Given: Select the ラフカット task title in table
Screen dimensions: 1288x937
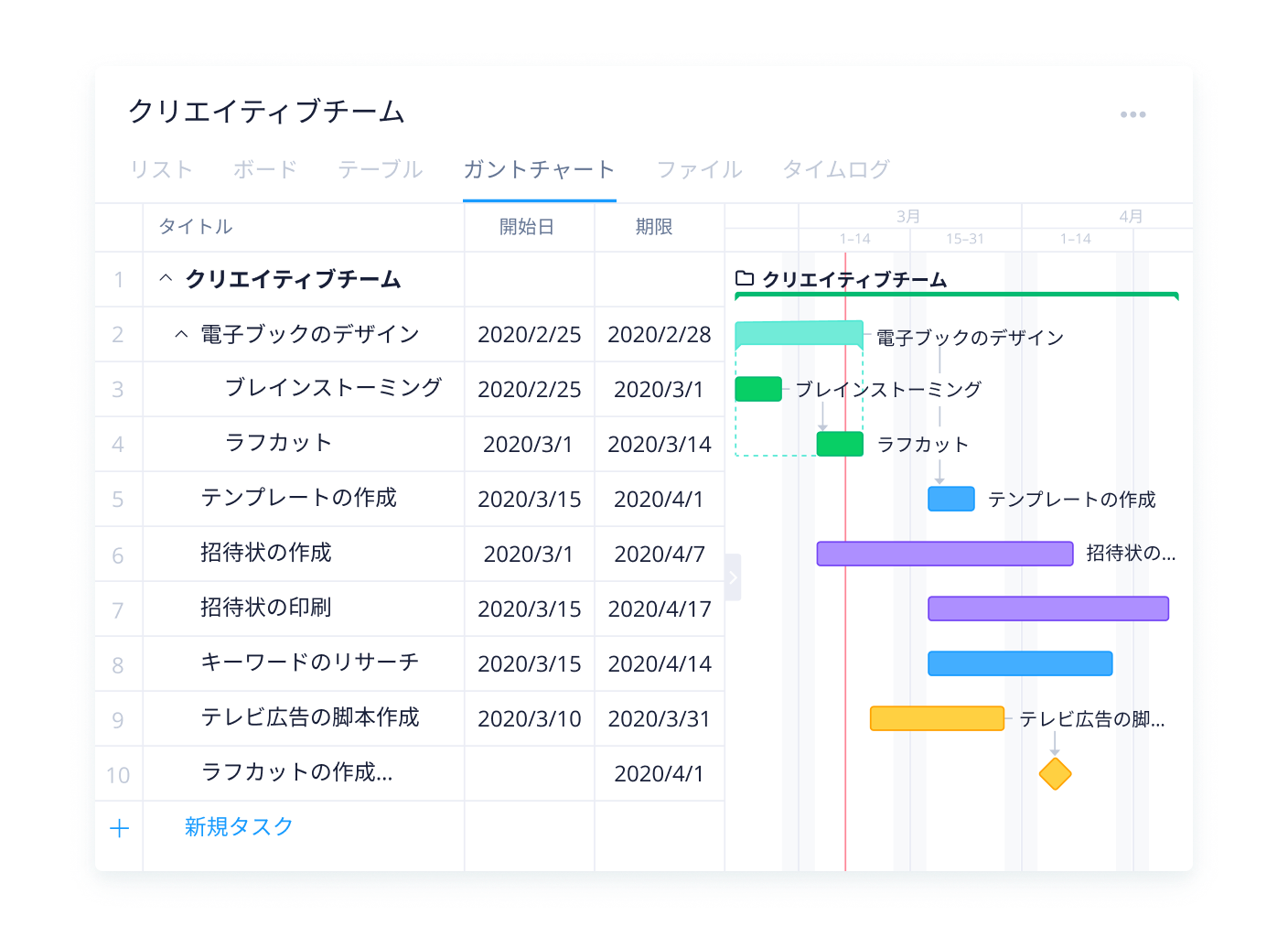Looking at the screenshot, I should pos(278,442).
